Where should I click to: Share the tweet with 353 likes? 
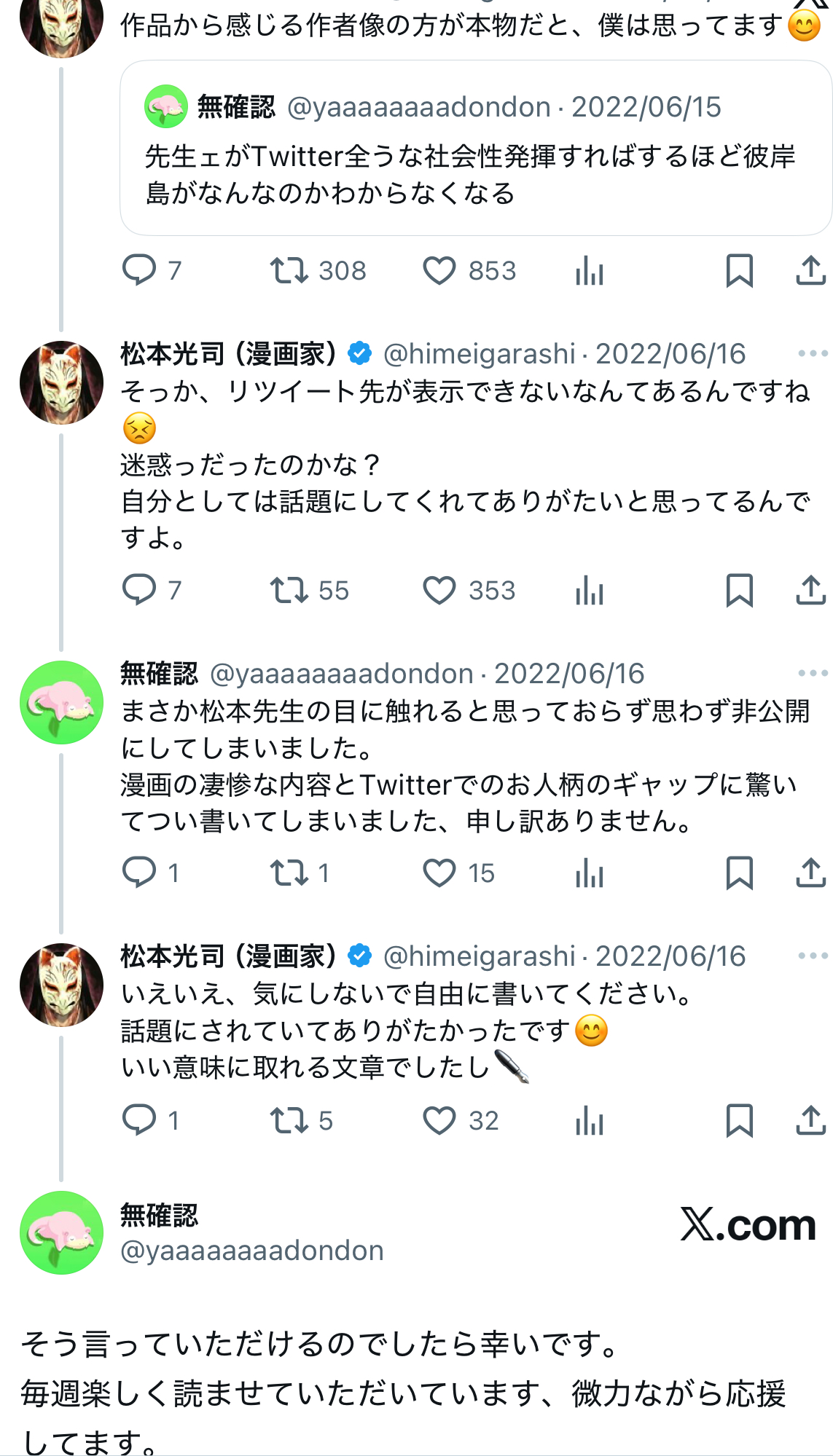click(810, 590)
